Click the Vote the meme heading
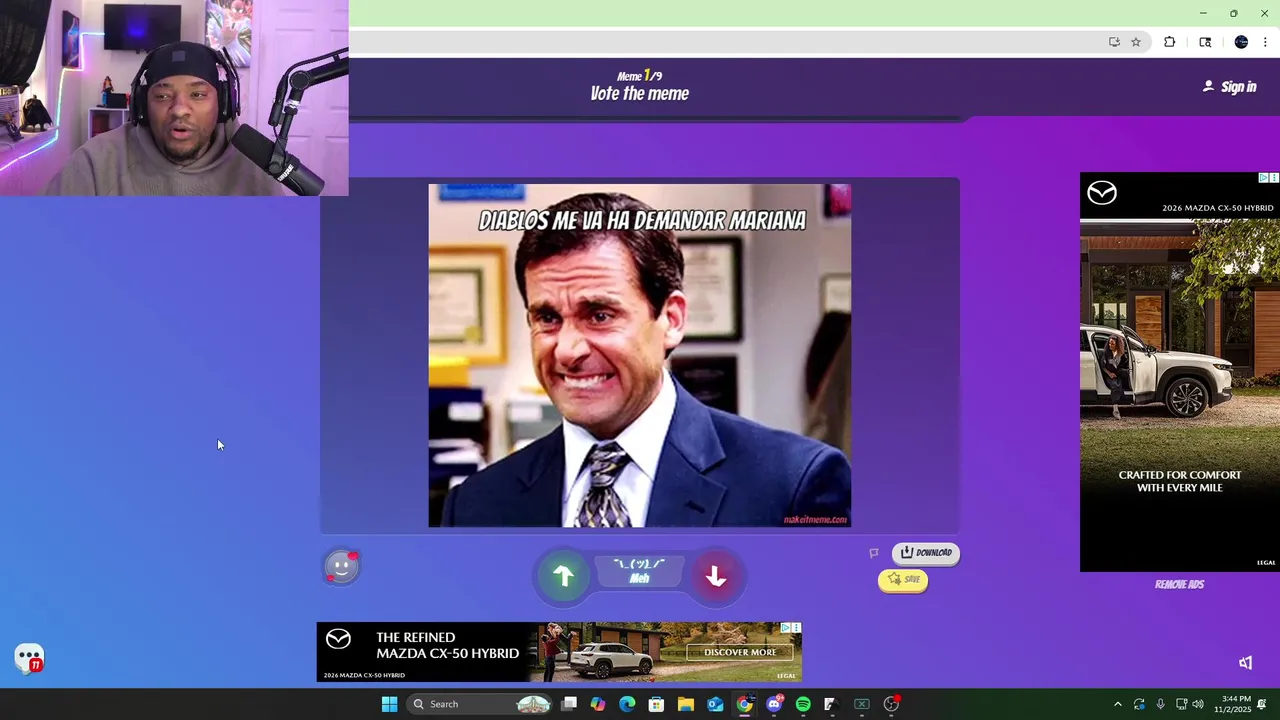The image size is (1280, 720). click(639, 94)
